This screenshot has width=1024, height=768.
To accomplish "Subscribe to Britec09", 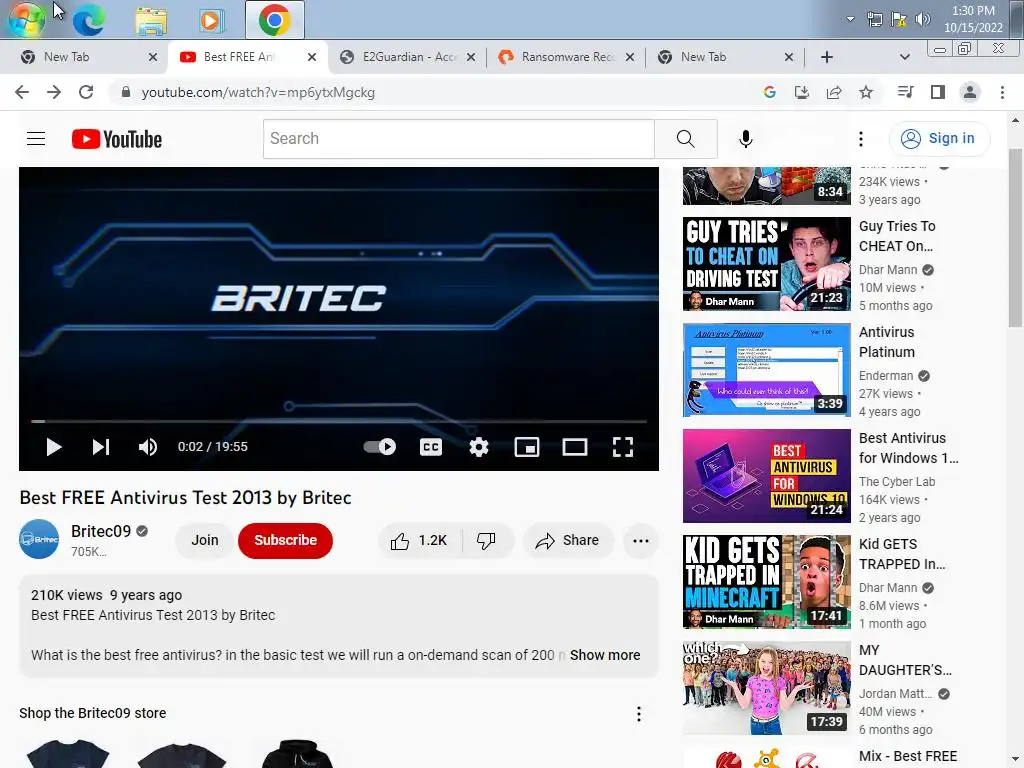I will 285,540.
